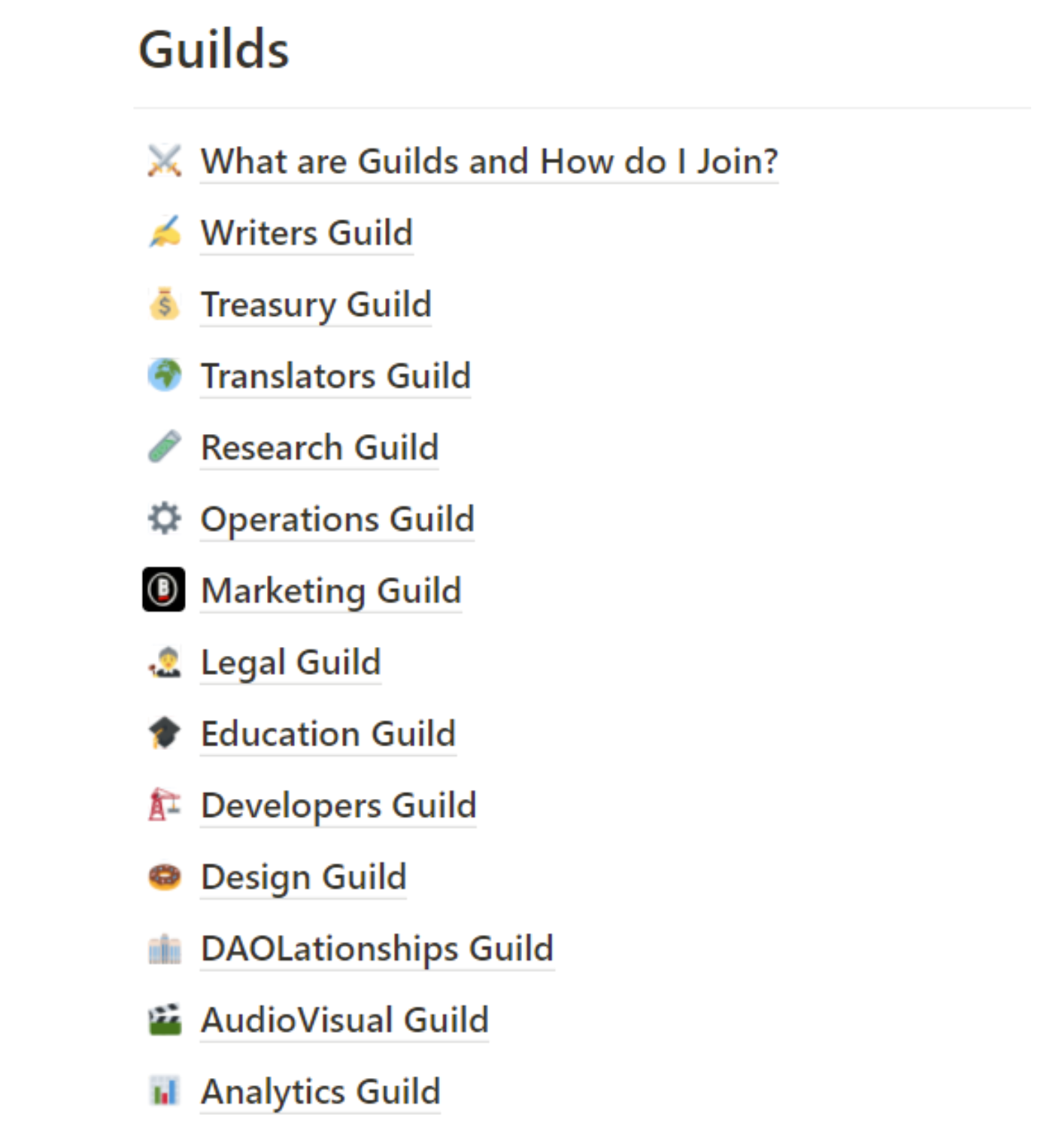The image size is (1059, 1148).
Task: Open the DAOLationships Guild page
Action: pyautogui.click(x=377, y=949)
